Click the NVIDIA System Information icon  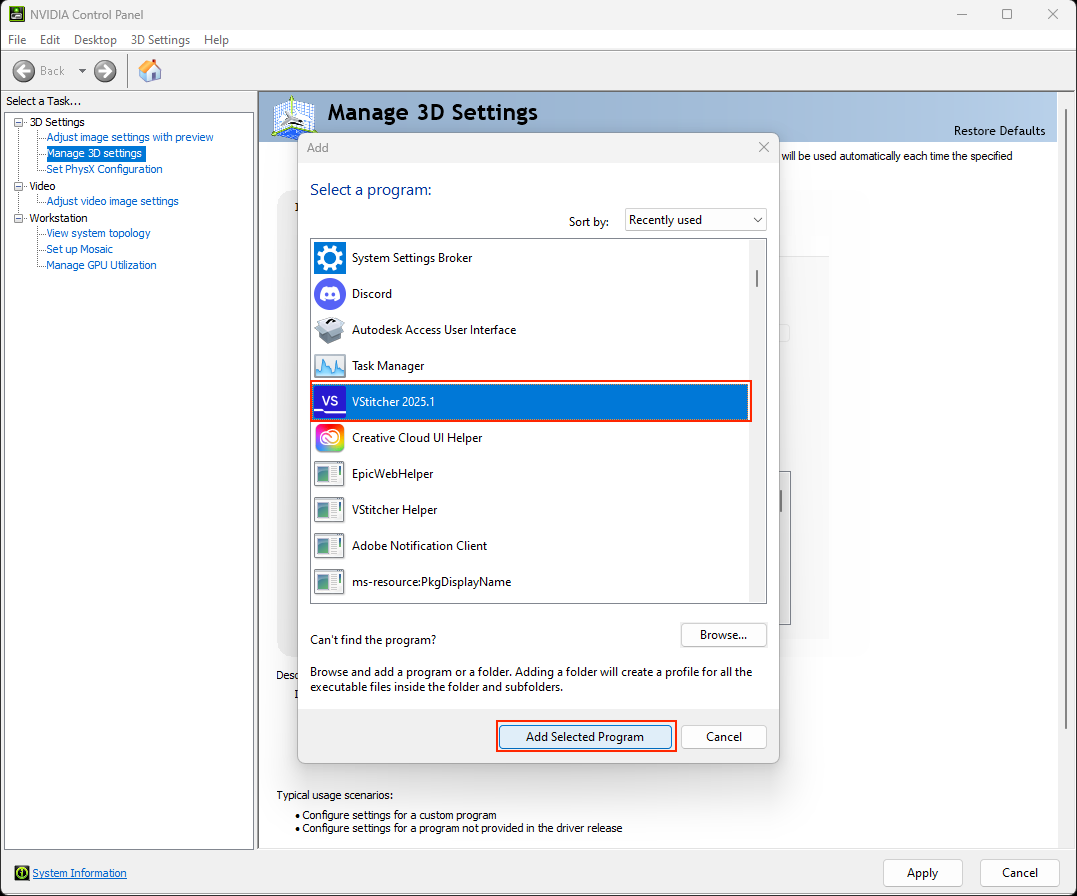pos(22,873)
